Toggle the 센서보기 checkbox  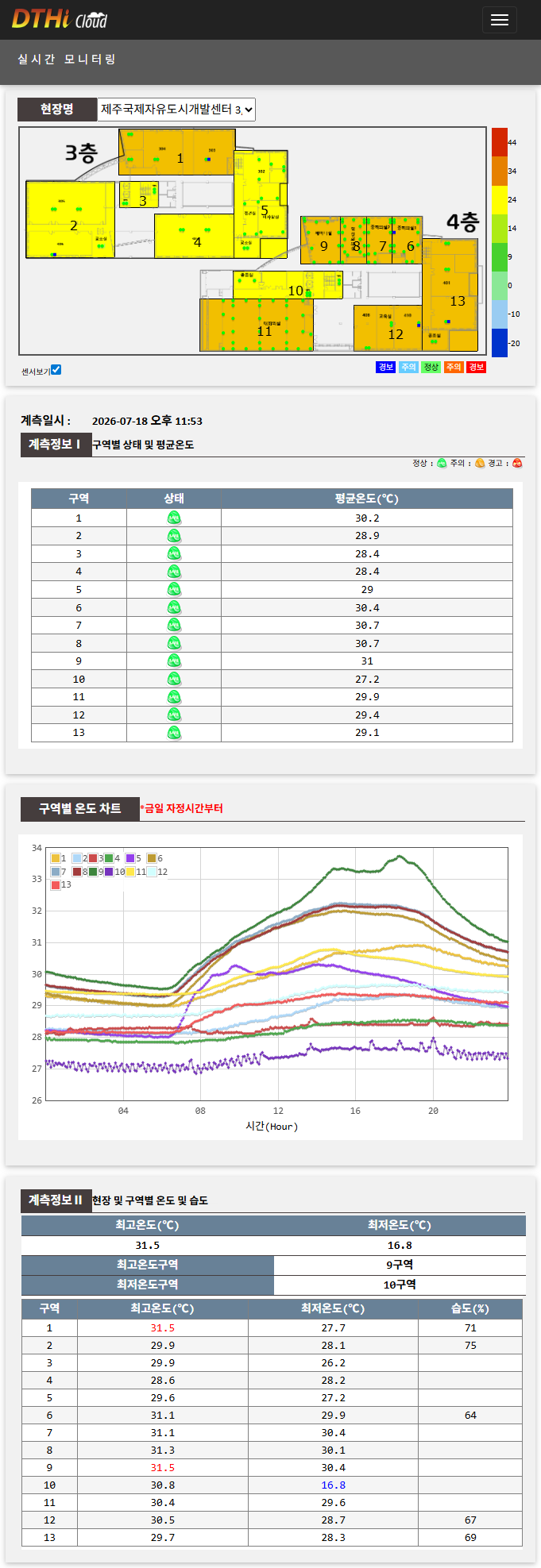(x=56, y=370)
